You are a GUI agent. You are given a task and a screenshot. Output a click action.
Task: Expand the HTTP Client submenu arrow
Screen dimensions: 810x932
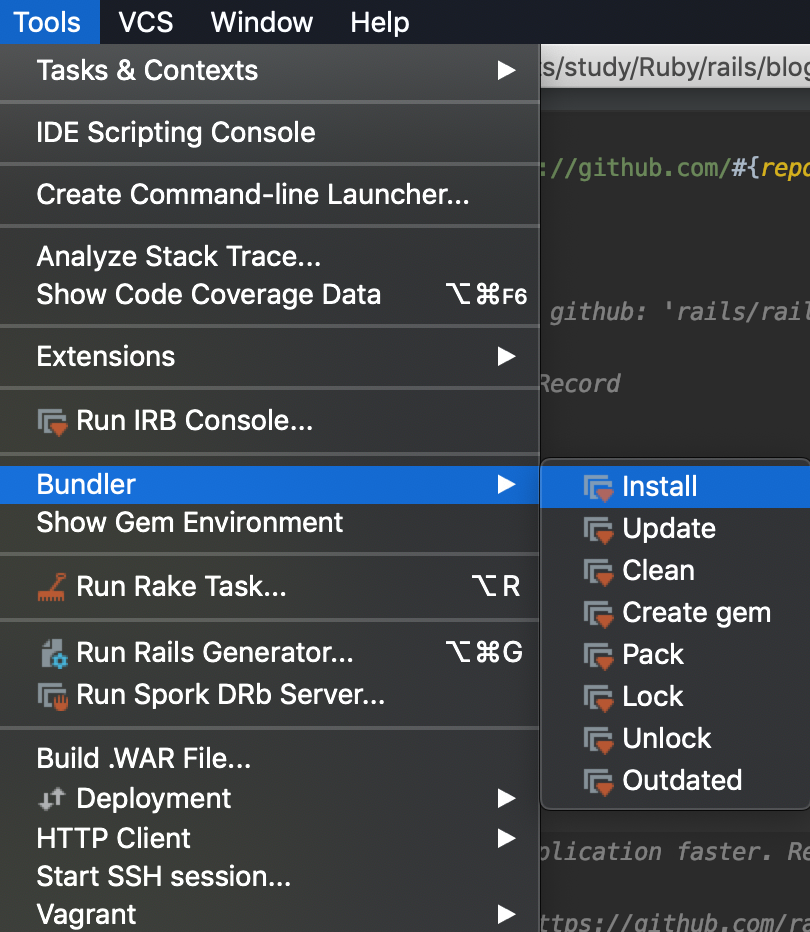(507, 838)
